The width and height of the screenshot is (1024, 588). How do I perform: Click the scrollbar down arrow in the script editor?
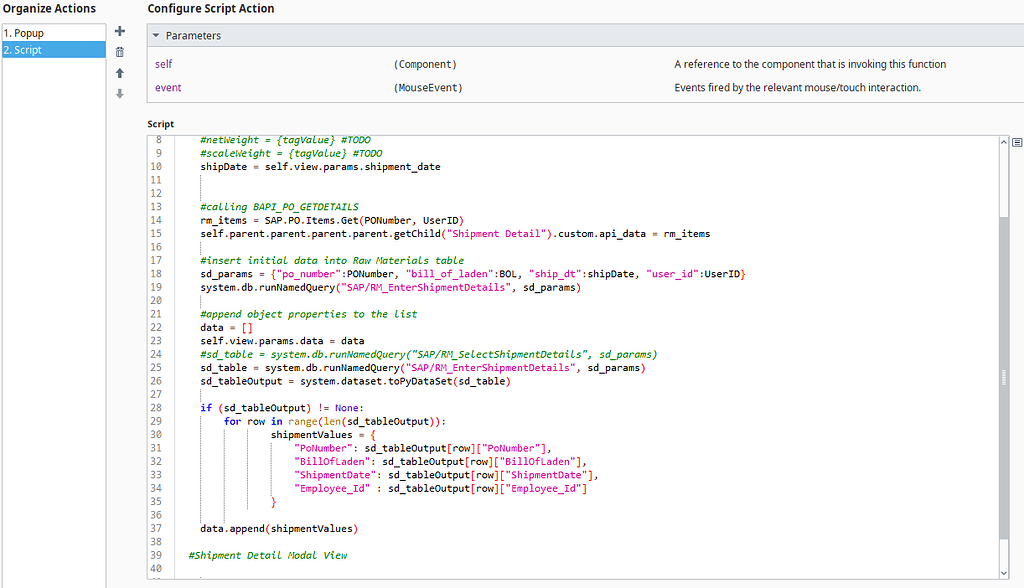click(1003, 571)
